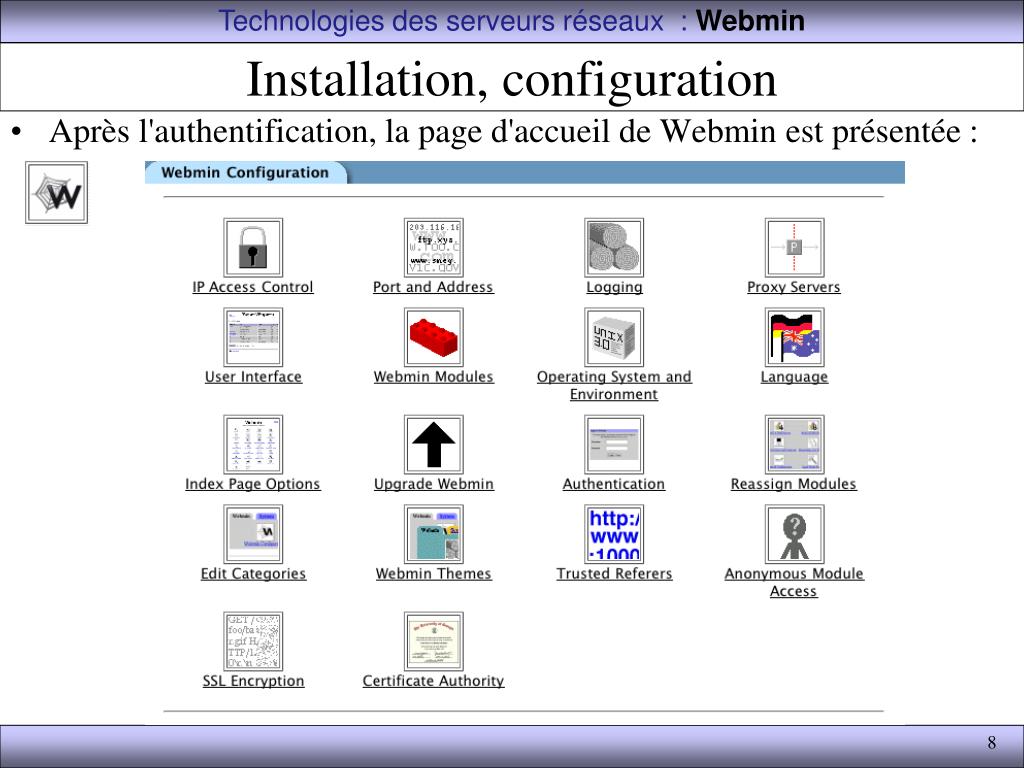Follow the IP Access Control link
The height and width of the screenshot is (768, 1024).
253,287
